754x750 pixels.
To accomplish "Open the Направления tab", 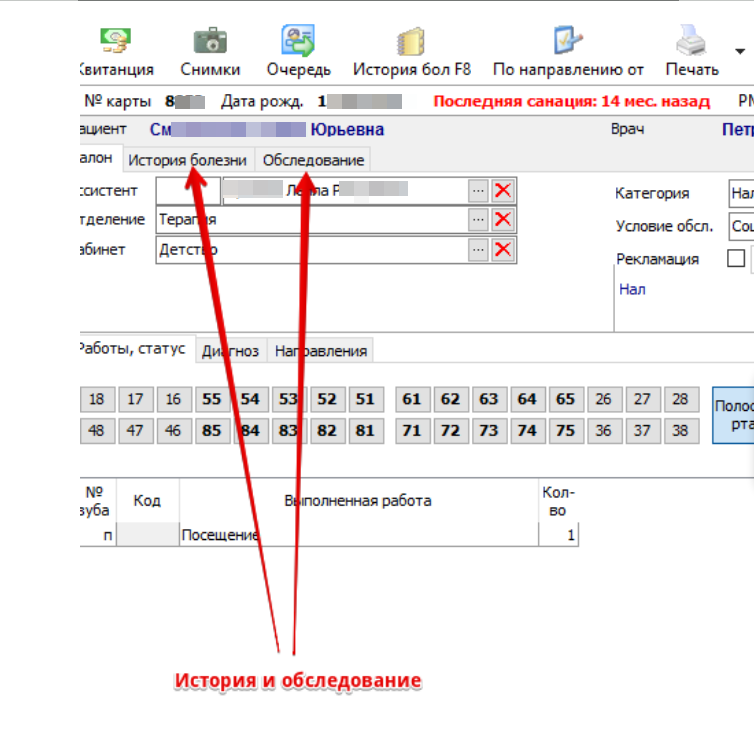I will coord(321,351).
